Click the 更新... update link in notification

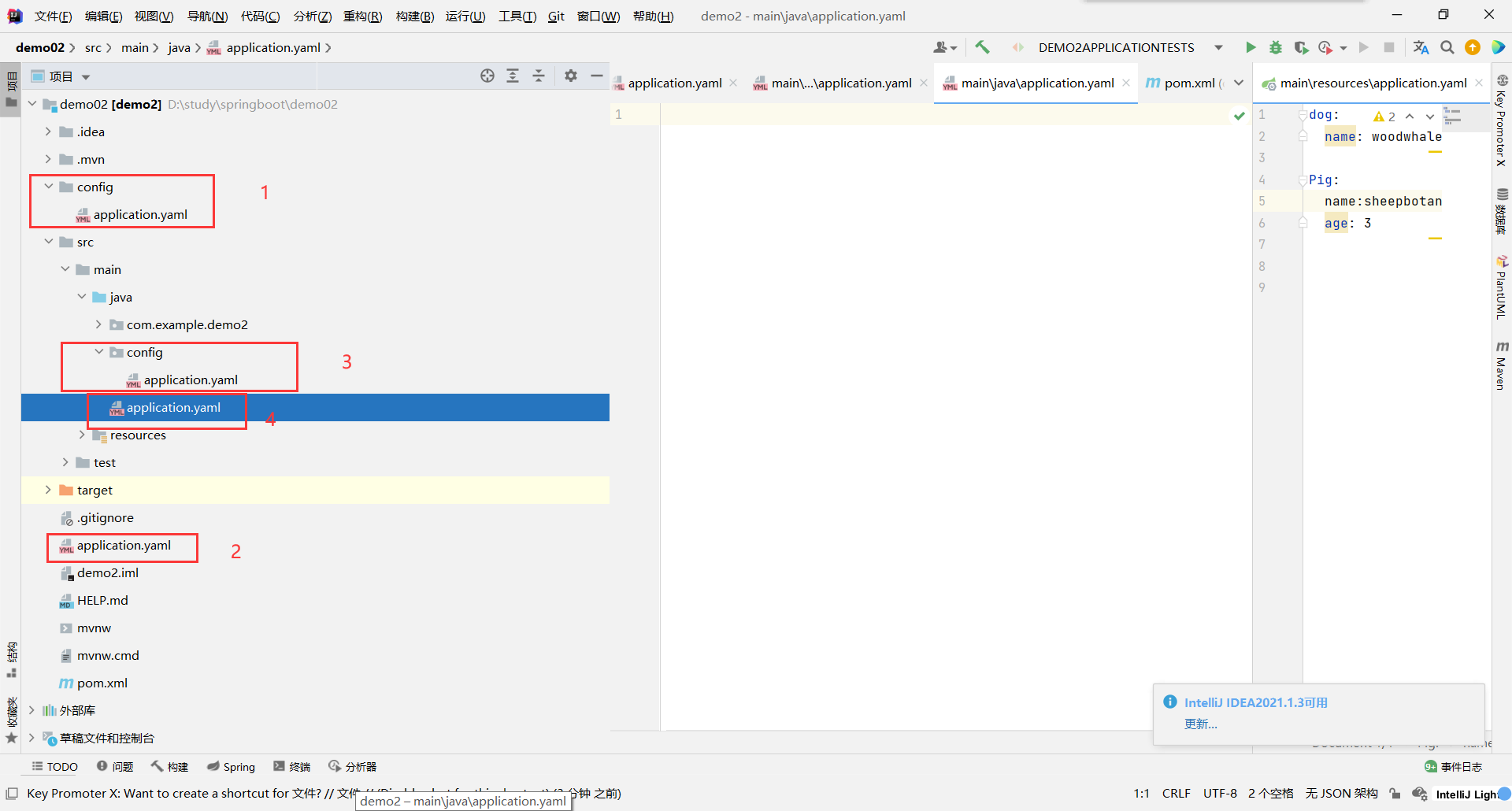click(1200, 724)
